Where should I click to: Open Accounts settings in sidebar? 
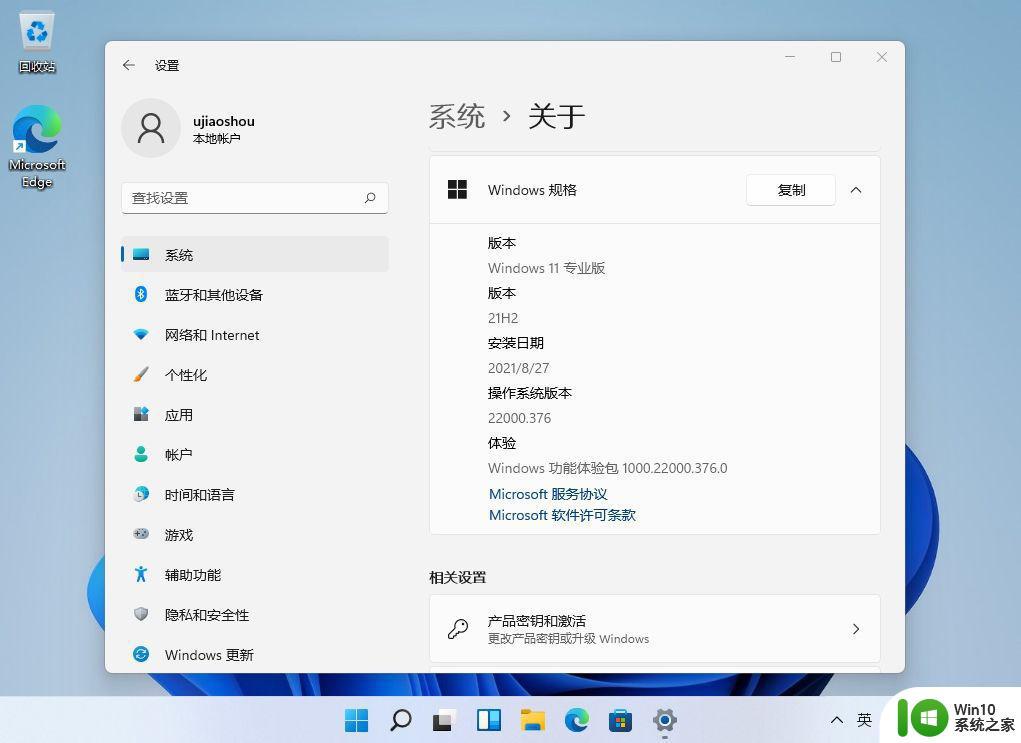point(178,455)
